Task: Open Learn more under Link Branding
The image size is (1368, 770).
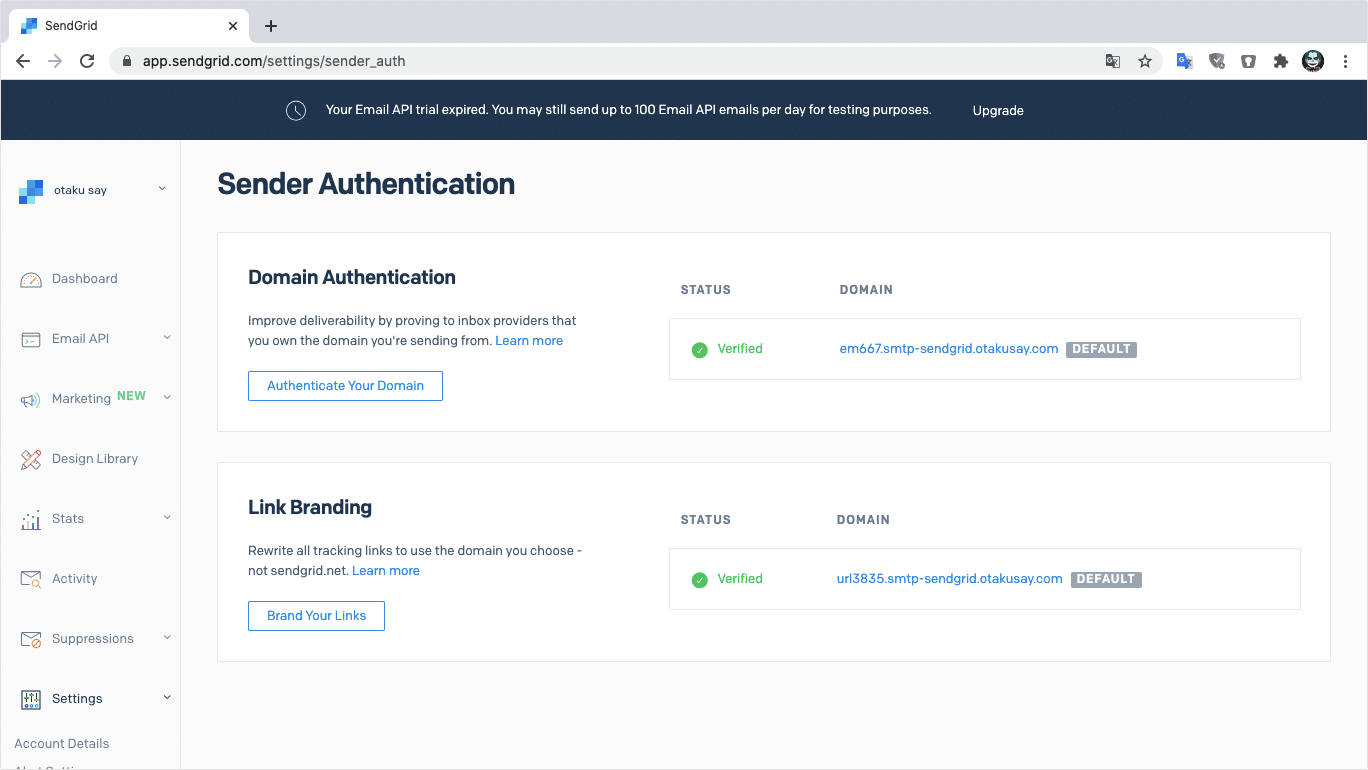Action: 386,571
